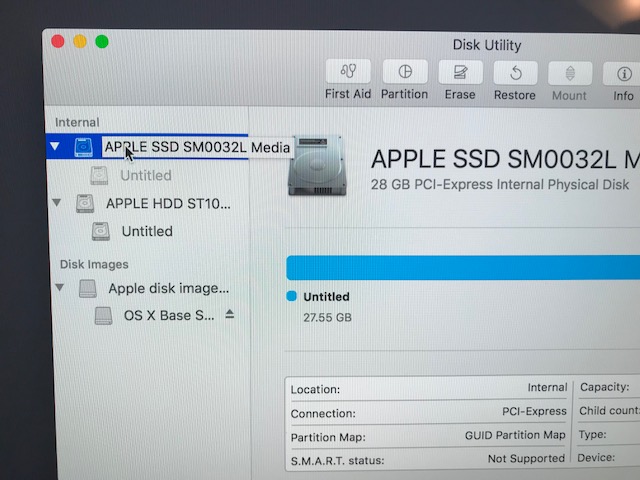Viewport: 640px width, 480px height.
Task: Click the Apple disk image icon
Action: coord(88,289)
